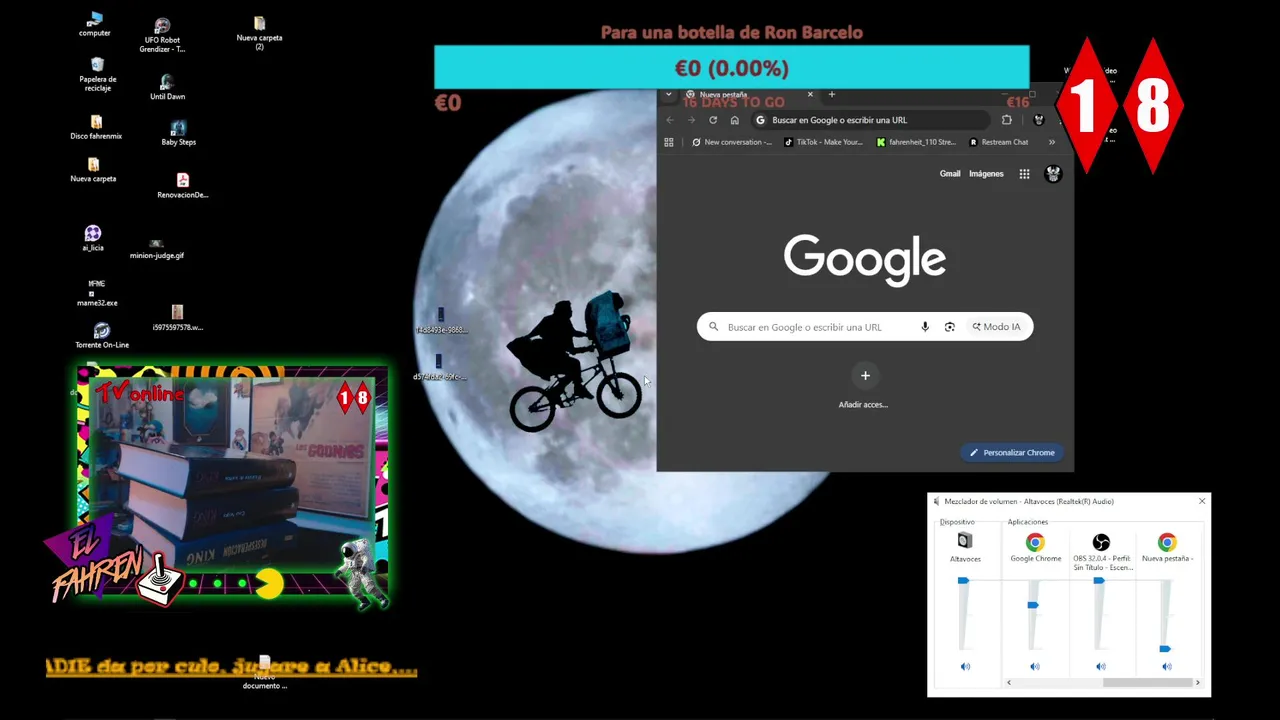Screen dimensions: 1280x720
Task: Open the Gmail link
Action: [950, 174]
